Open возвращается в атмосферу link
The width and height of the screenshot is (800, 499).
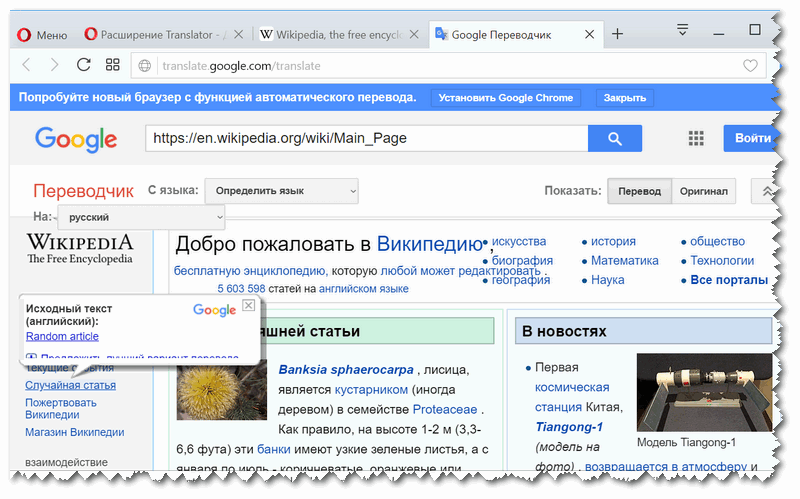pos(666,467)
